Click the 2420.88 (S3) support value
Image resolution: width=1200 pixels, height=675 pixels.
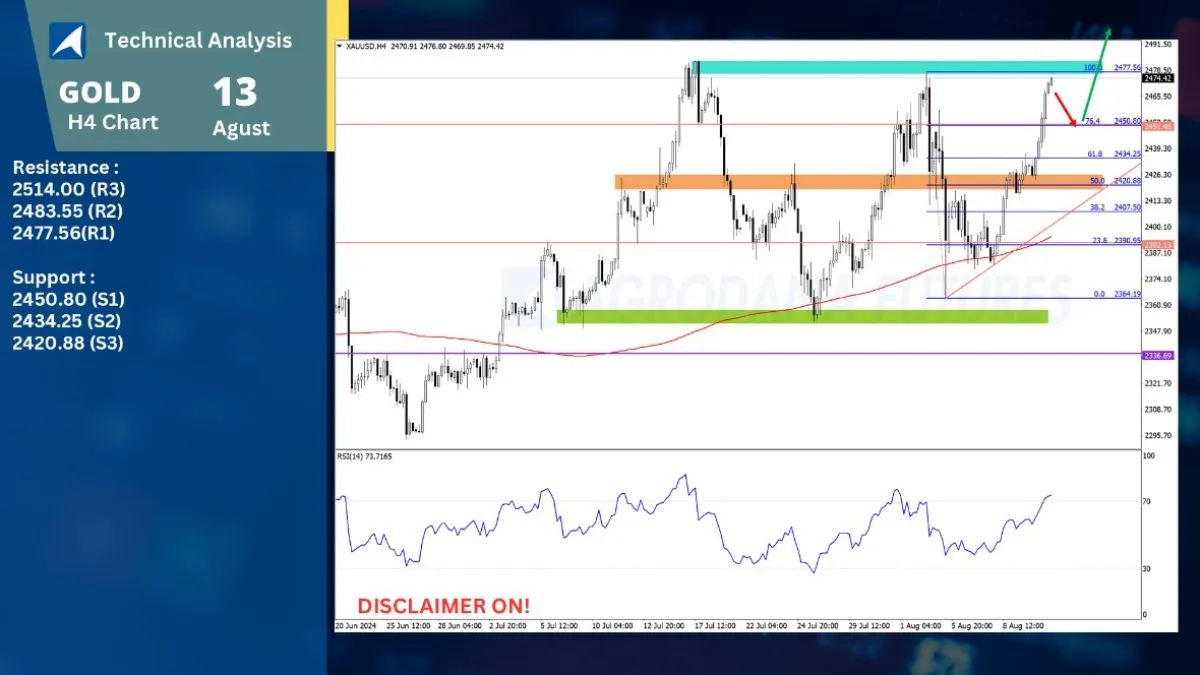pos(68,343)
